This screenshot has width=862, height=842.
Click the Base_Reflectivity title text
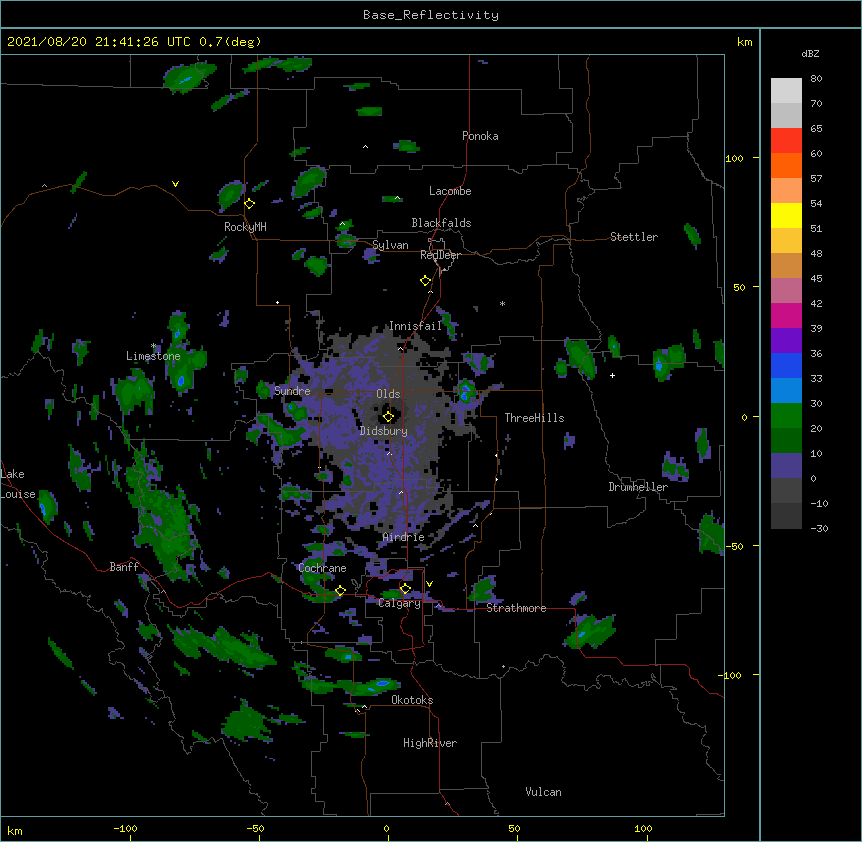[431, 15]
